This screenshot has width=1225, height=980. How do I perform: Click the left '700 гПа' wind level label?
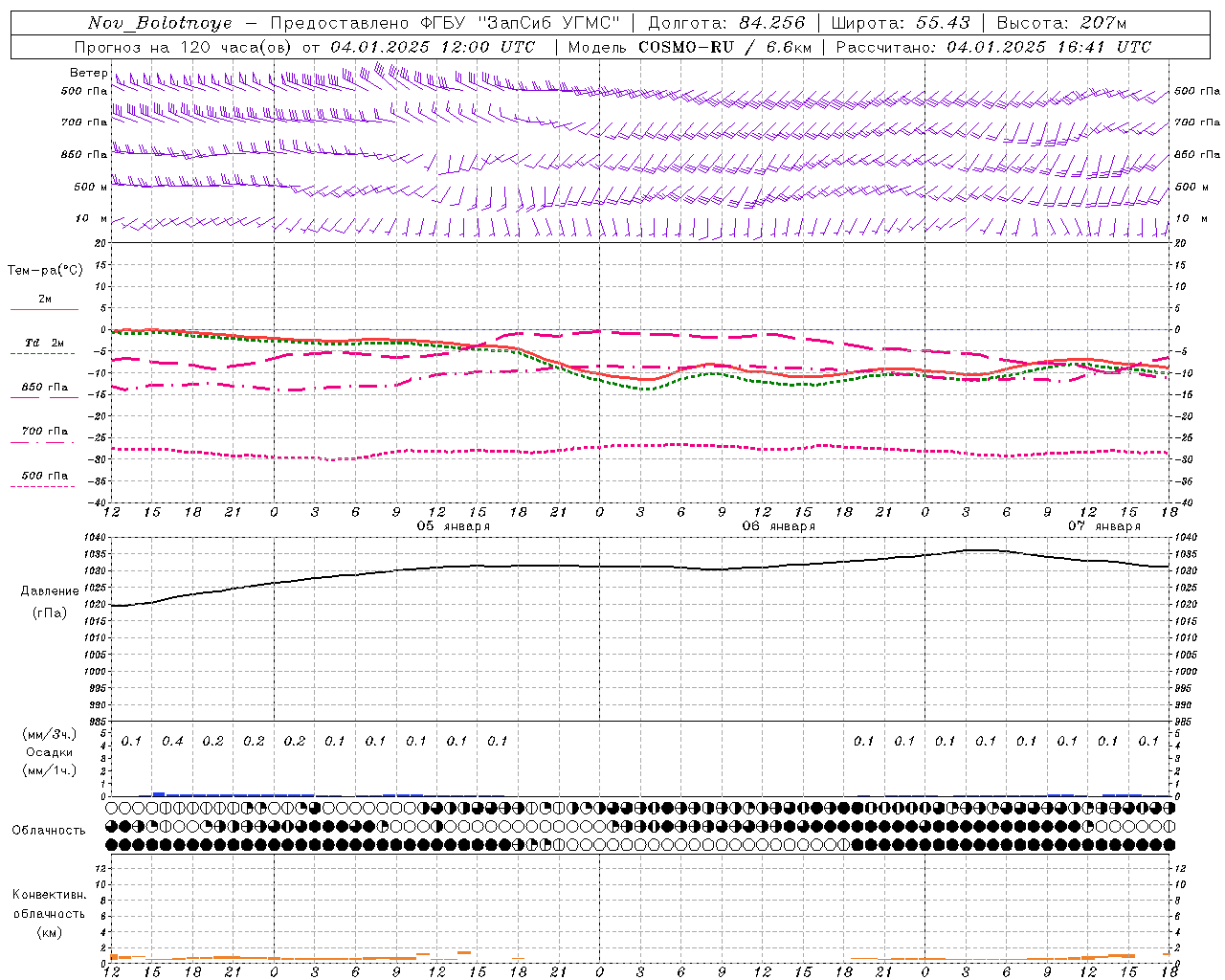coord(84,122)
